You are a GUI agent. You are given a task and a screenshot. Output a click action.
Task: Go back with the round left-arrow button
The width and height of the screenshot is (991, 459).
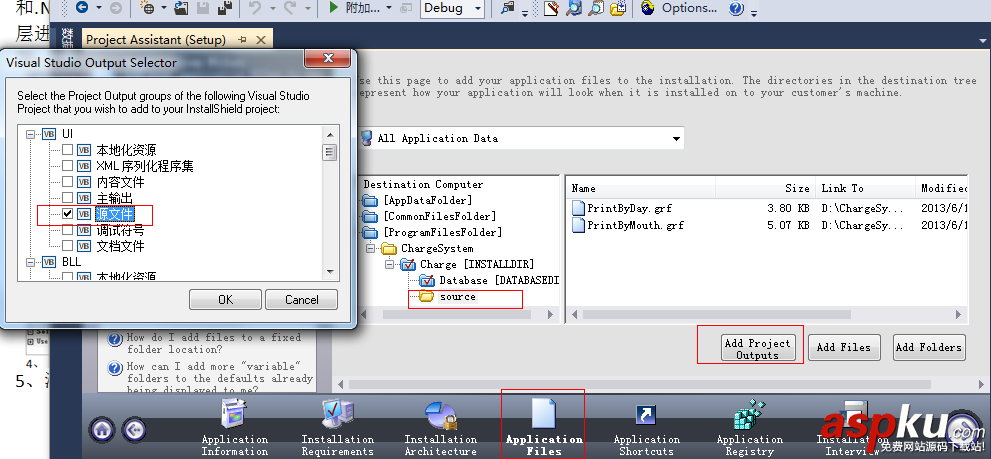point(133,430)
